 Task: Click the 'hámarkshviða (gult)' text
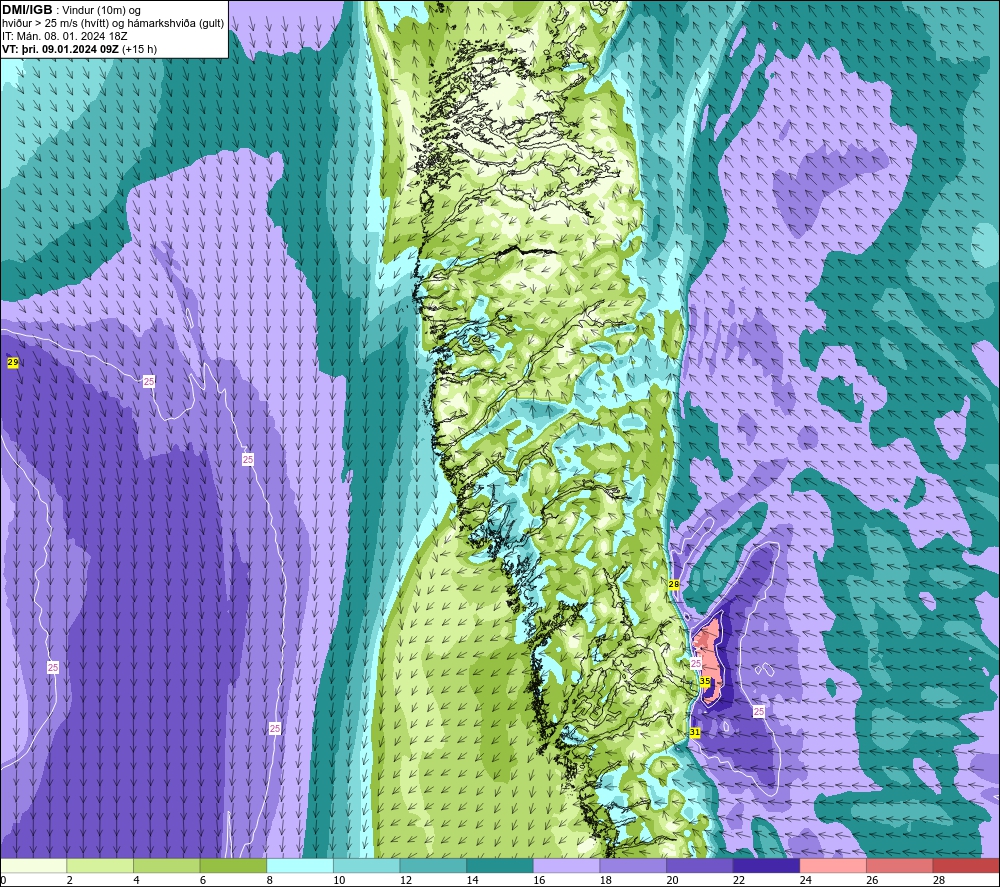175,24
